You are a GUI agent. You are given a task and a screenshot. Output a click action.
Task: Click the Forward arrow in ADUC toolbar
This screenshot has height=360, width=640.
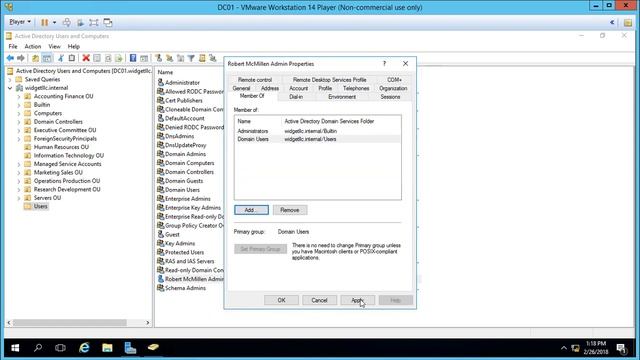(21, 58)
